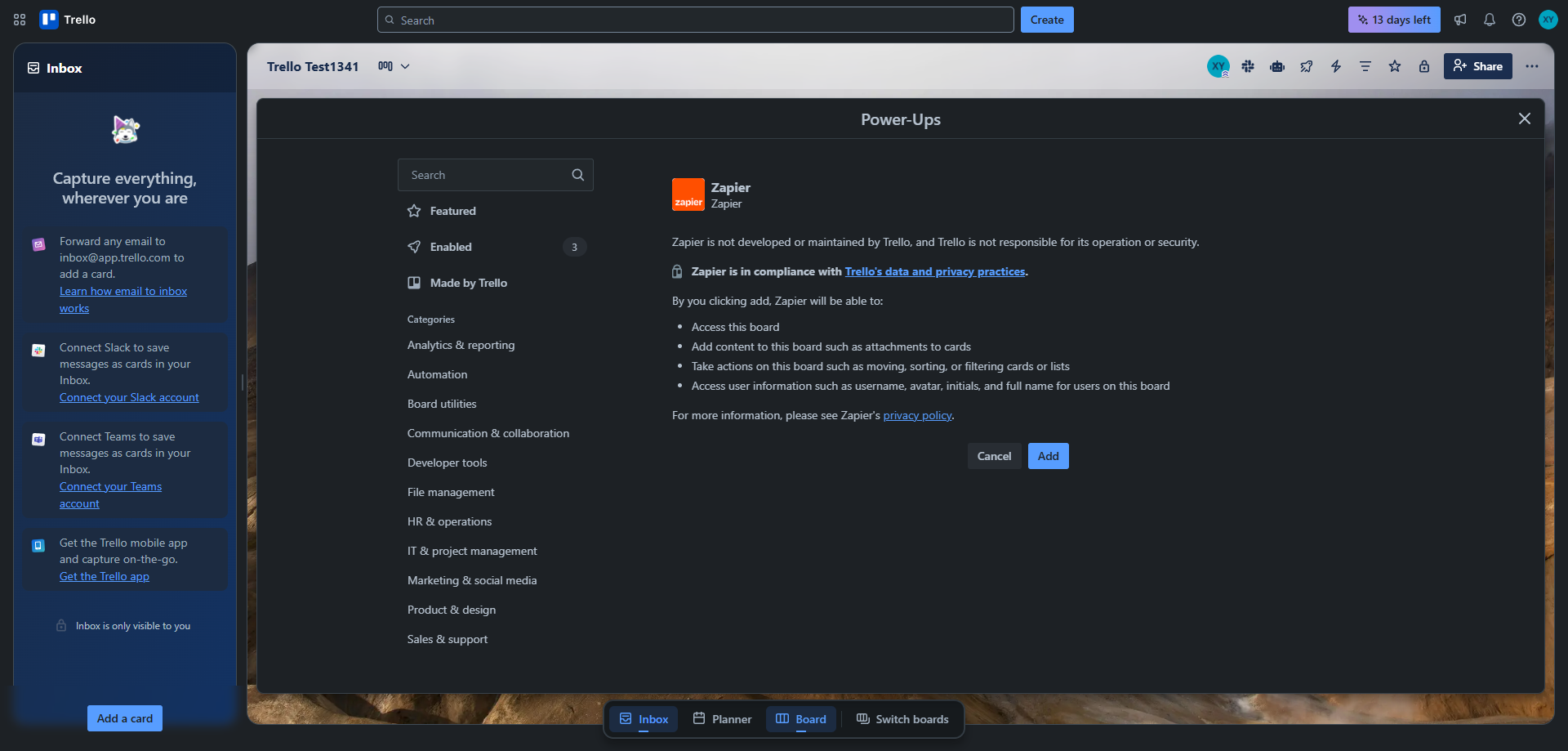This screenshot has width=1568, height=751.
Task: Focus the top Search field
Action: point(696,20)
